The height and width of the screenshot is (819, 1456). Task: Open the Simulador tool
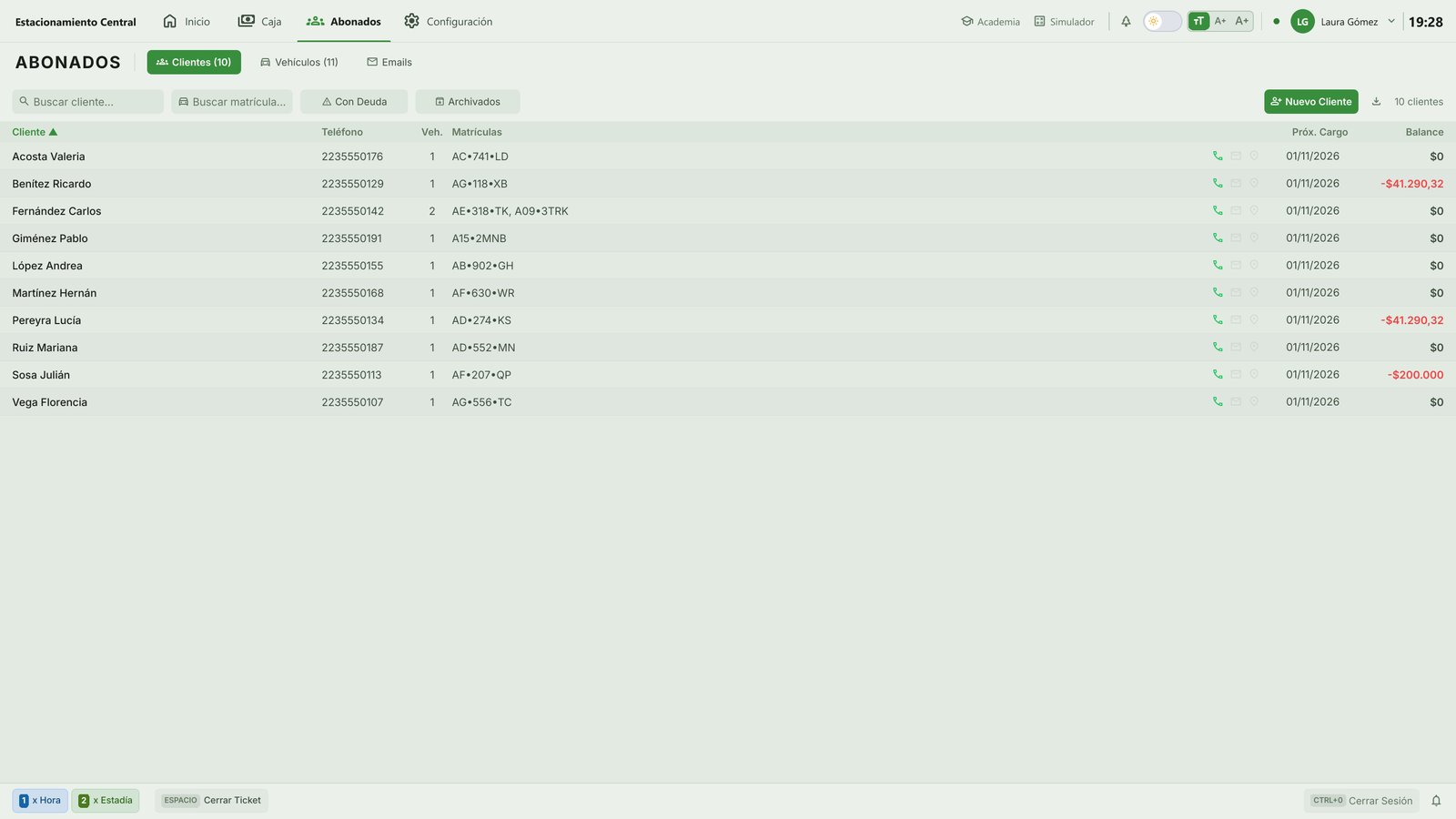1064,21
